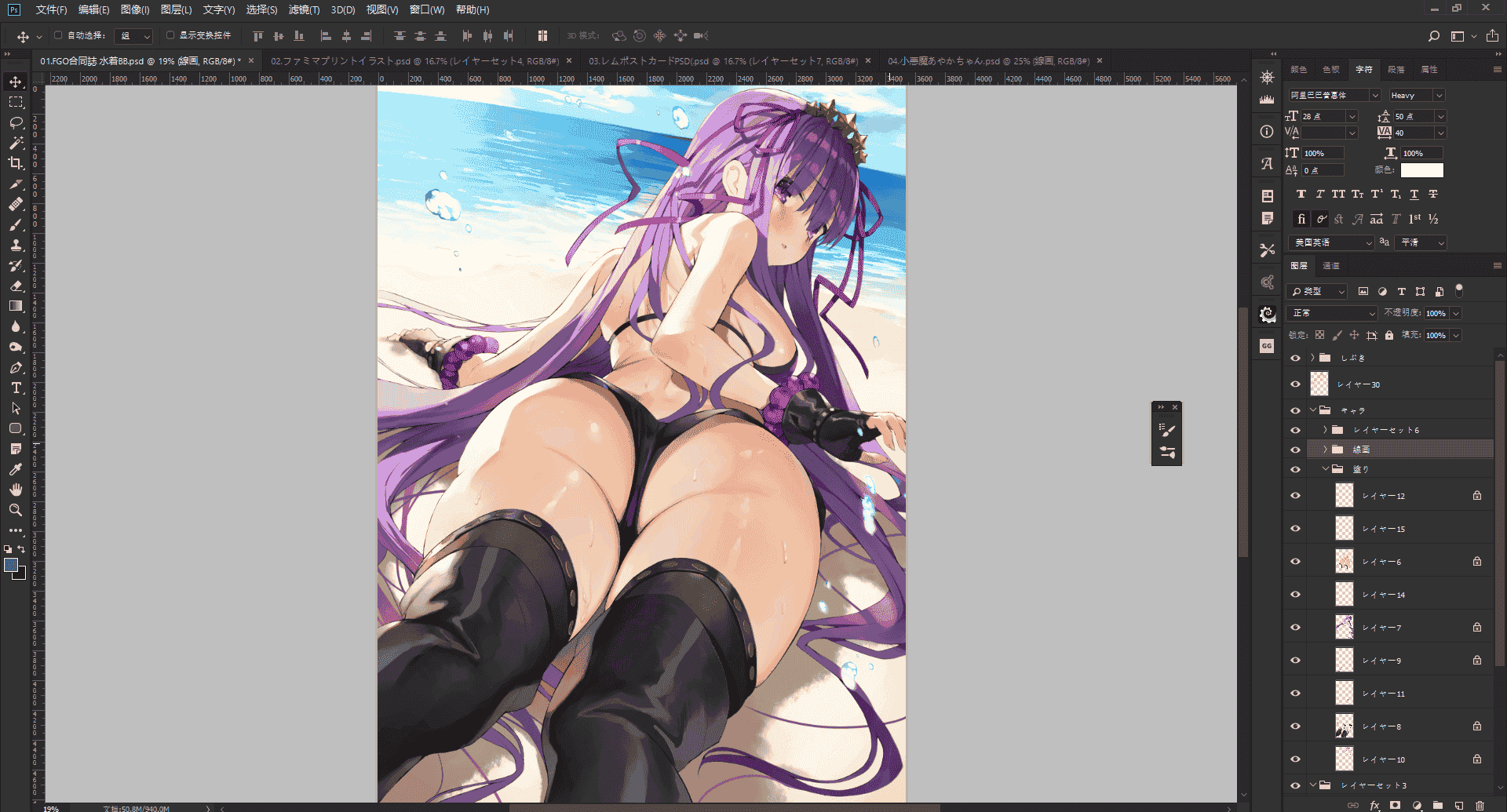Collapse the キャラ layer group

click(x=1312, y=410)
